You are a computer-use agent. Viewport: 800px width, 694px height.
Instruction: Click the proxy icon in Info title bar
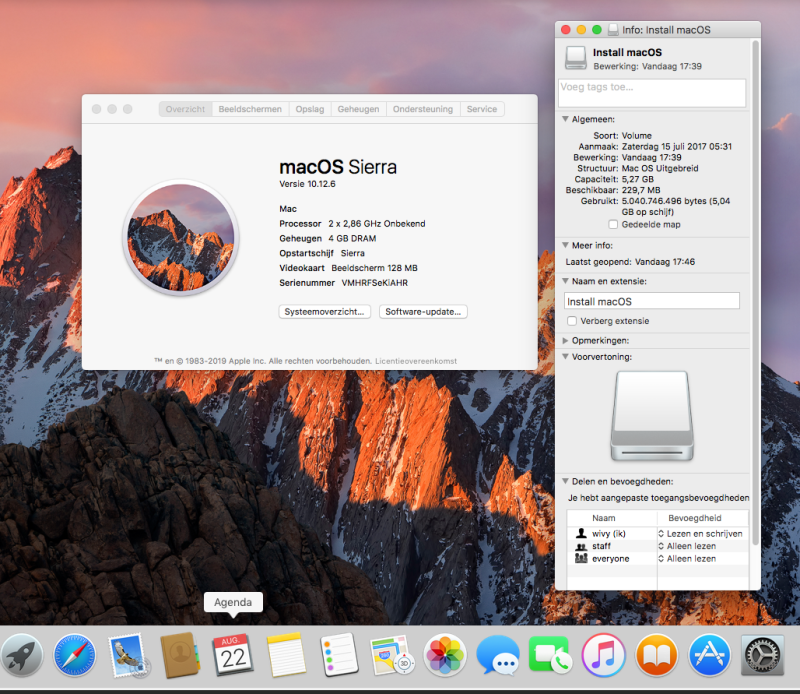[613, 30]
